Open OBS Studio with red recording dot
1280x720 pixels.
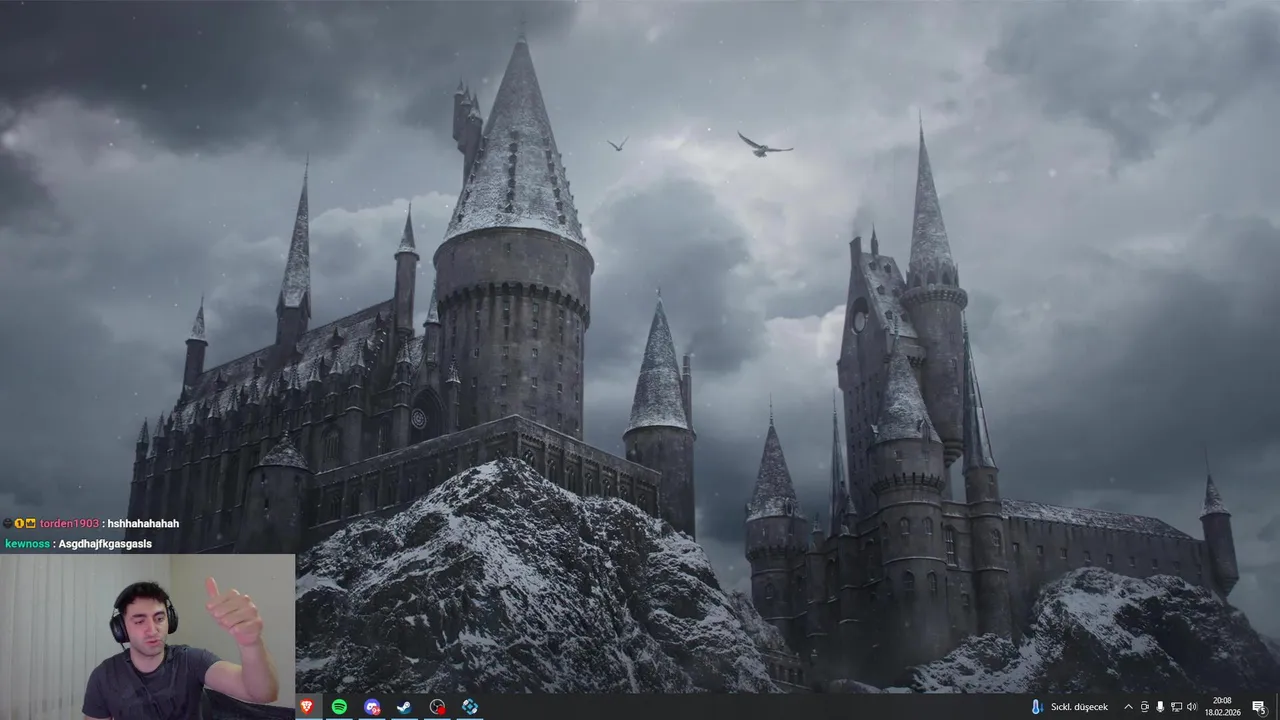(x=437, y=707)
